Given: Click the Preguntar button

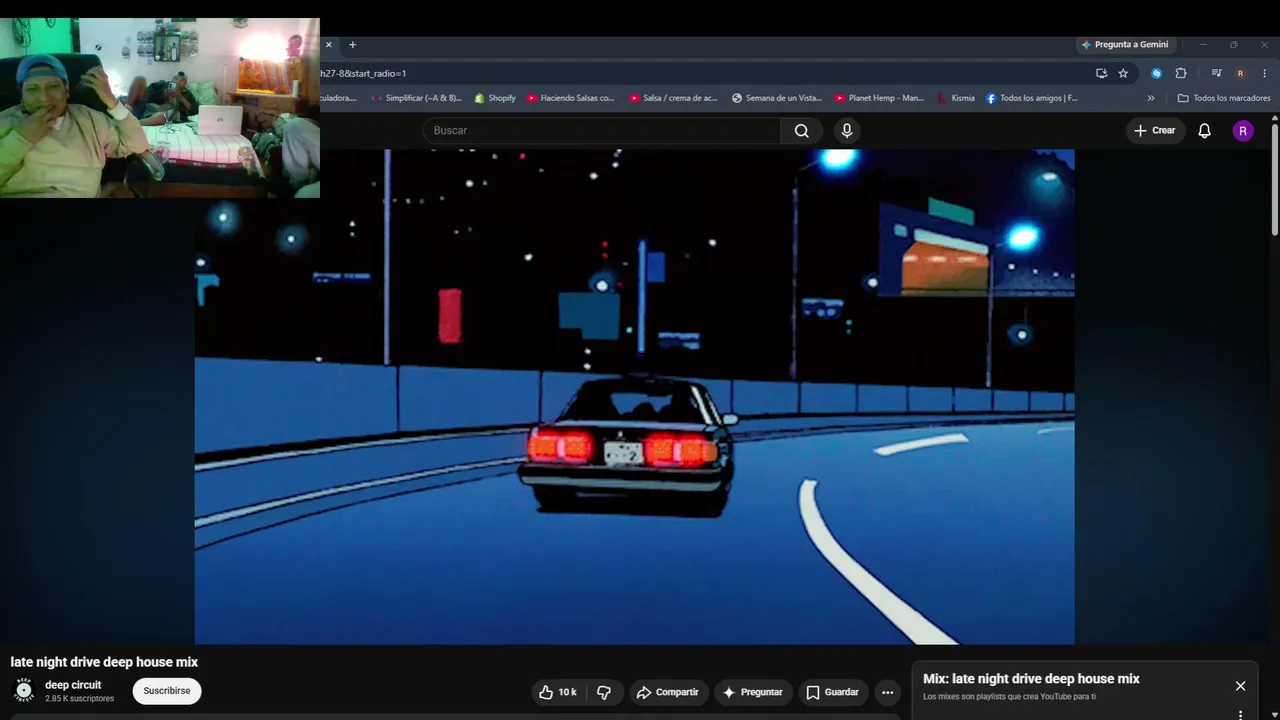Looking at the screenshot, I should pyautogui.click(x=752, y=692).
